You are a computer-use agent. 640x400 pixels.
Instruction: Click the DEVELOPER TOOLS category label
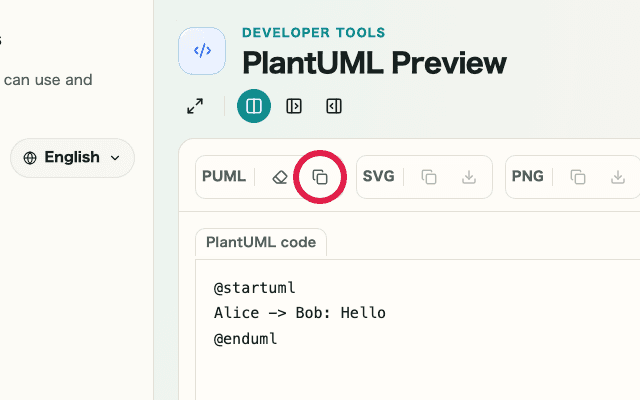tap(313, 33)
